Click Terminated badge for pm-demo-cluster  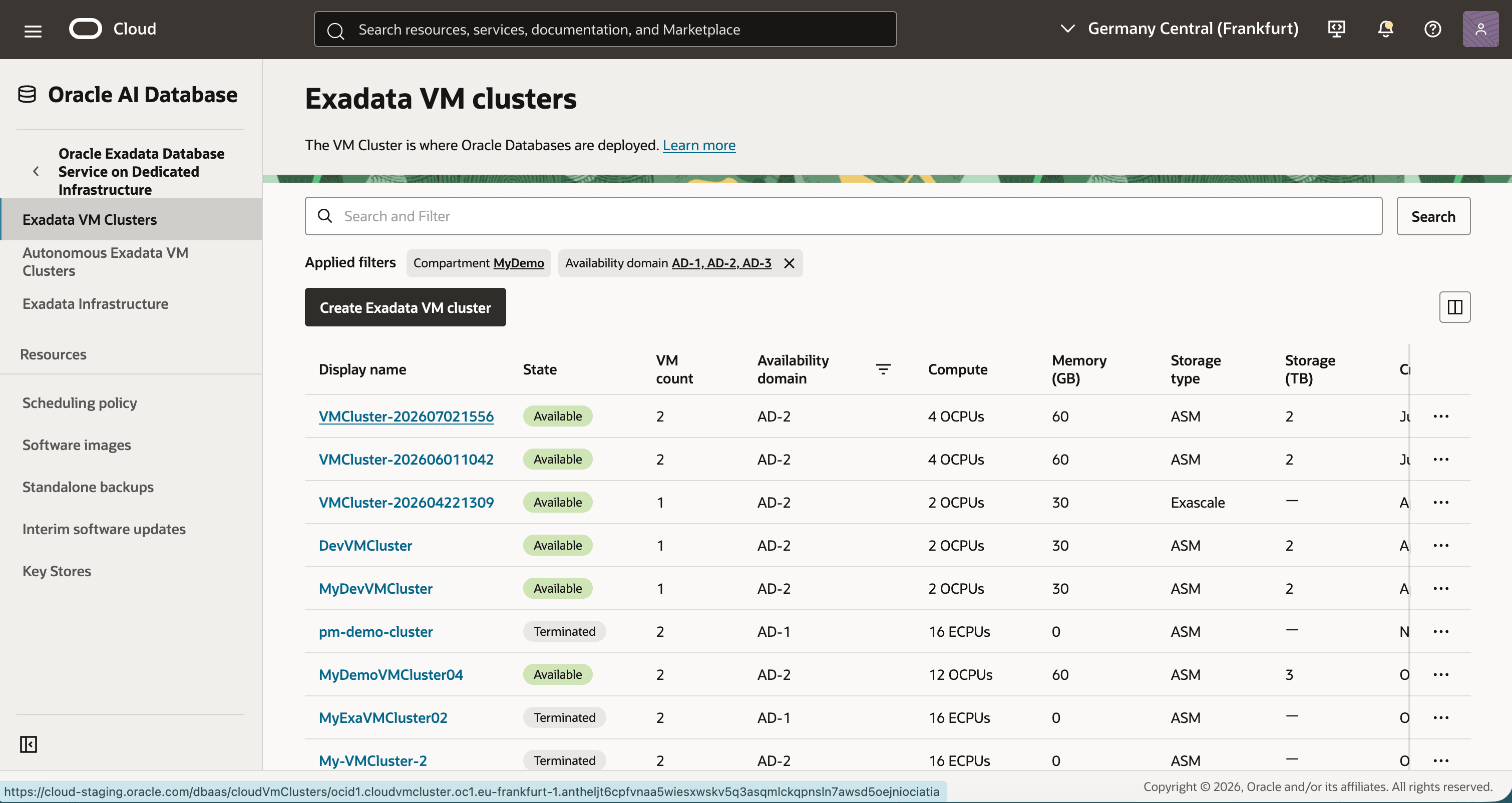pyautogui.click(x=564, y=632)
